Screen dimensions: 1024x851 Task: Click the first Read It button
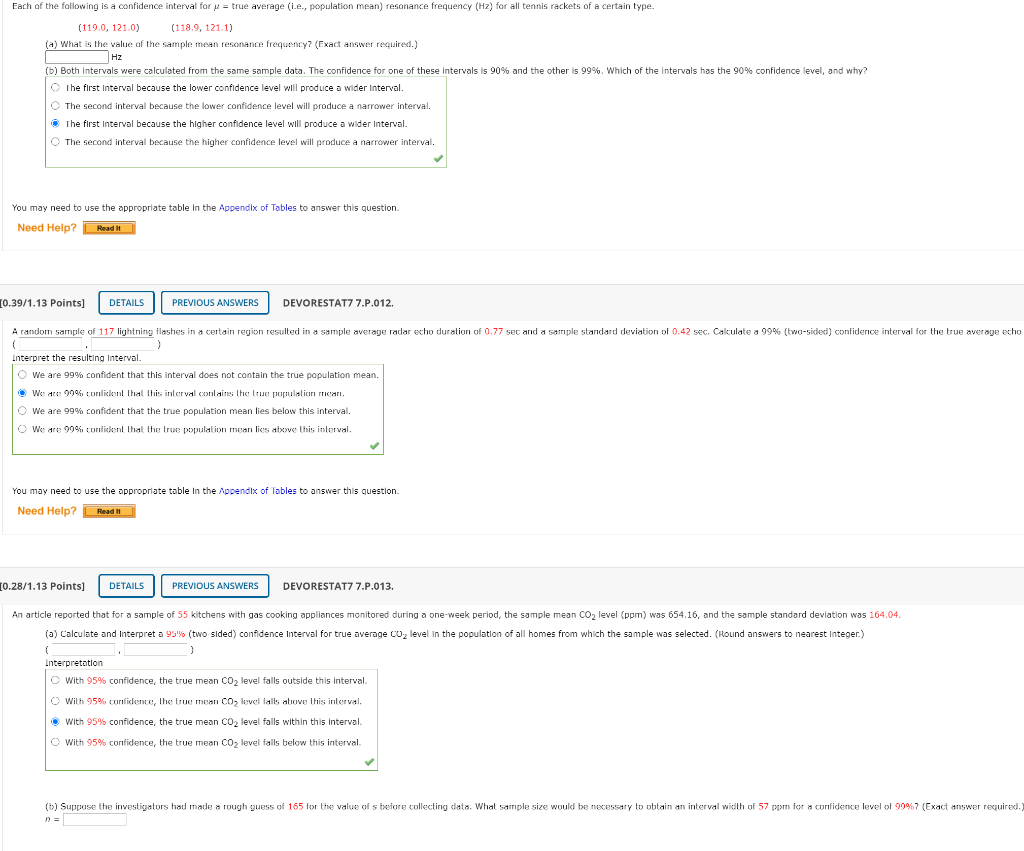pyautogui.click(x=109, y=228)
